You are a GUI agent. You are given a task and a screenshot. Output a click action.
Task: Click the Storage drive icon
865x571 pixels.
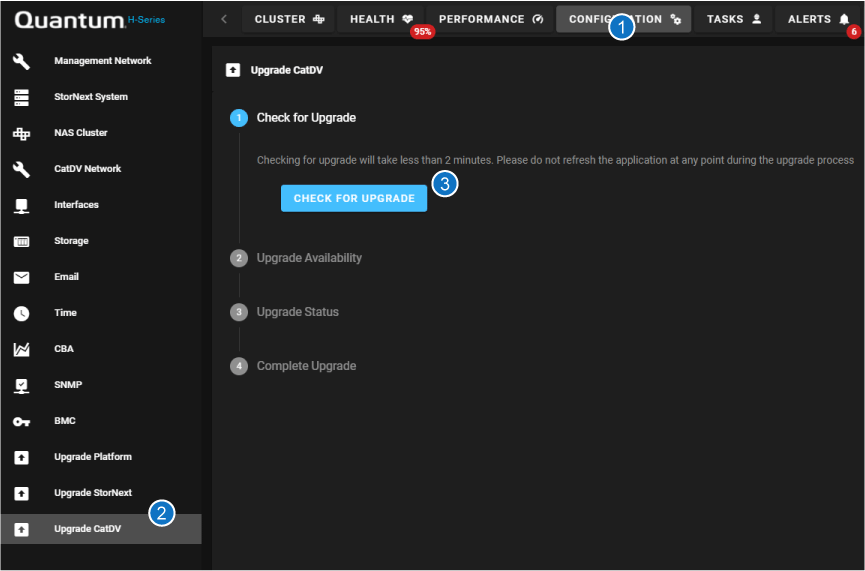22,242
